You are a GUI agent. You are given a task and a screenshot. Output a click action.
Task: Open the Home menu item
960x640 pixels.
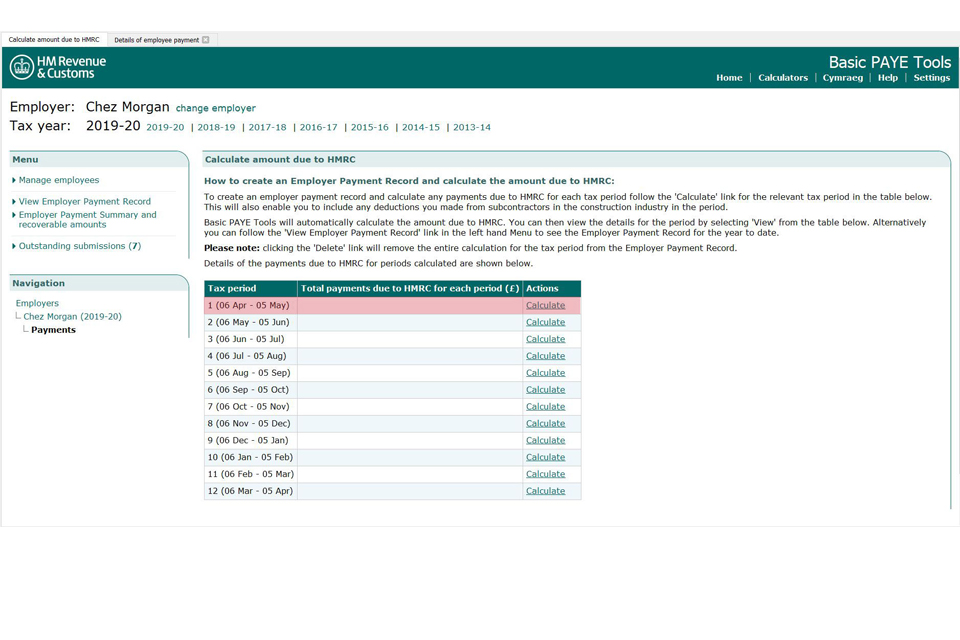[729, 78]
